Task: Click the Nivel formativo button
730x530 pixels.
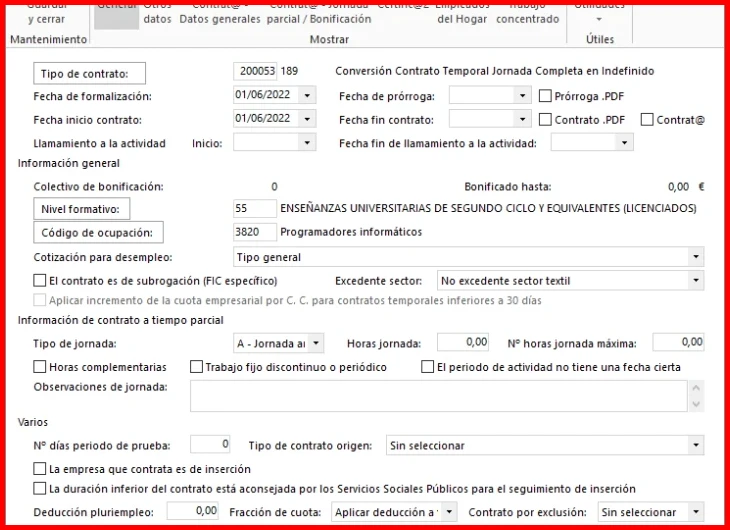Action: click(81, 209)
